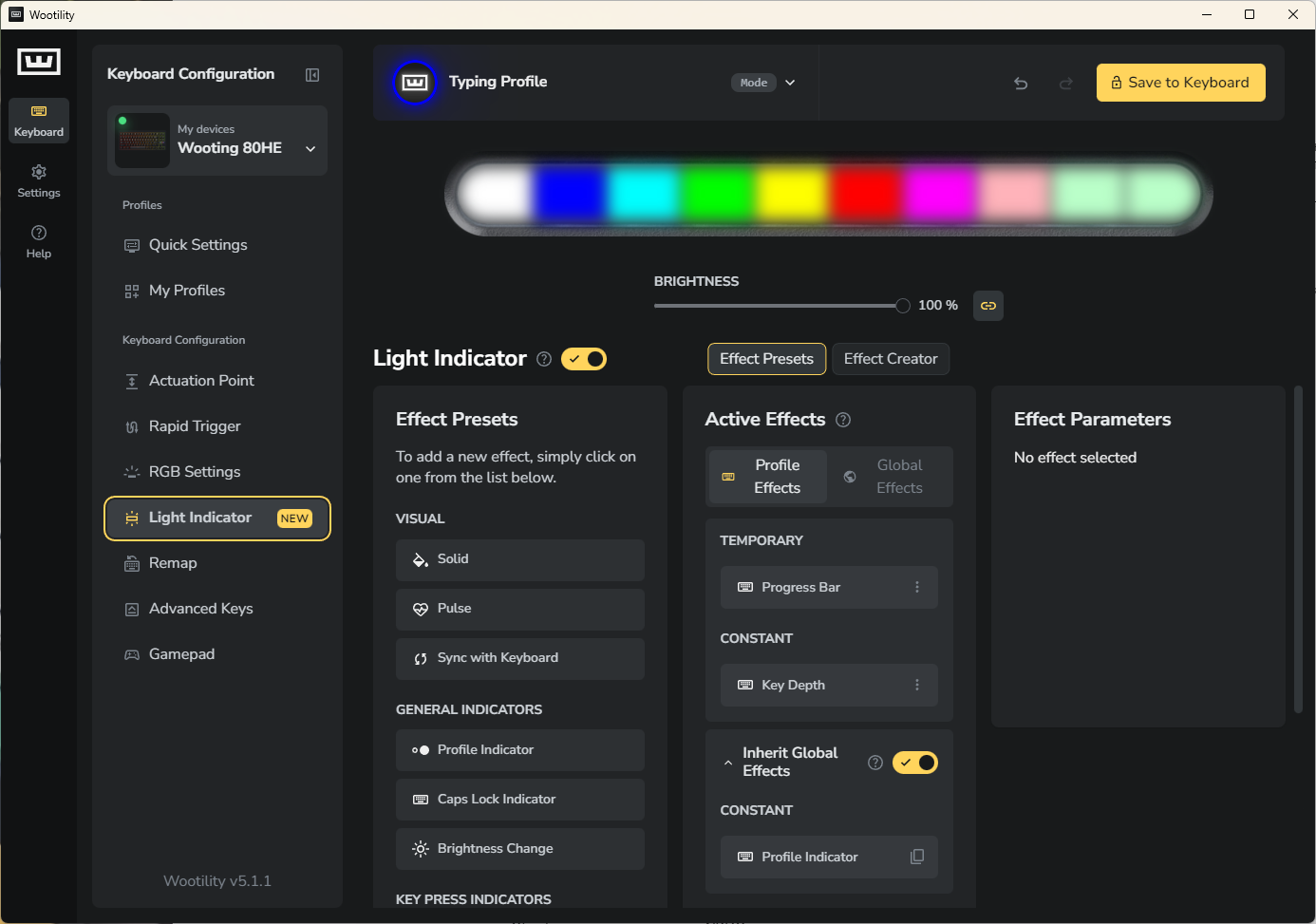The image size is (1316, 924).
Task: Open Quick Settings
Action: coord(217,245)
